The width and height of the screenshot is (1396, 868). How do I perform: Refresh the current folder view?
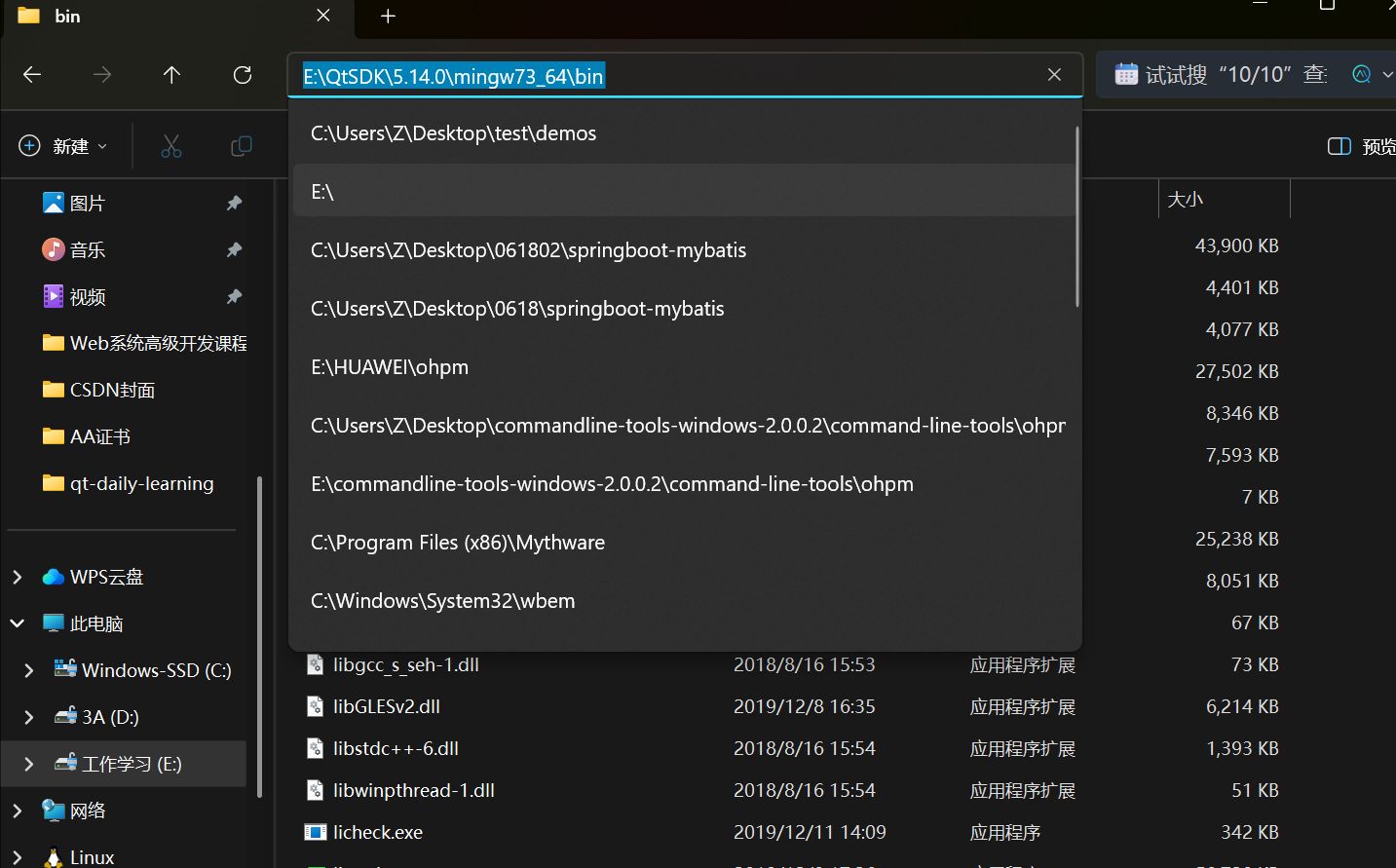click(x=243, y=75)
